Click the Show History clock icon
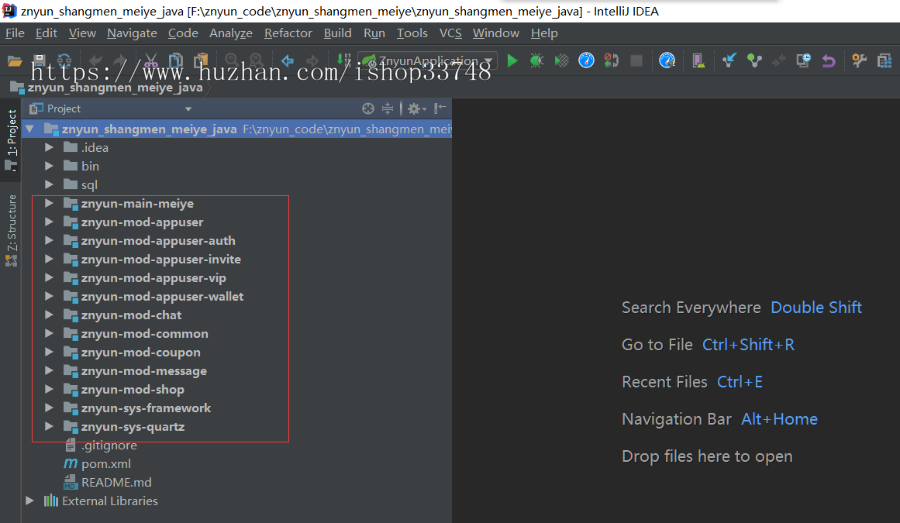 tap(804, 60)
